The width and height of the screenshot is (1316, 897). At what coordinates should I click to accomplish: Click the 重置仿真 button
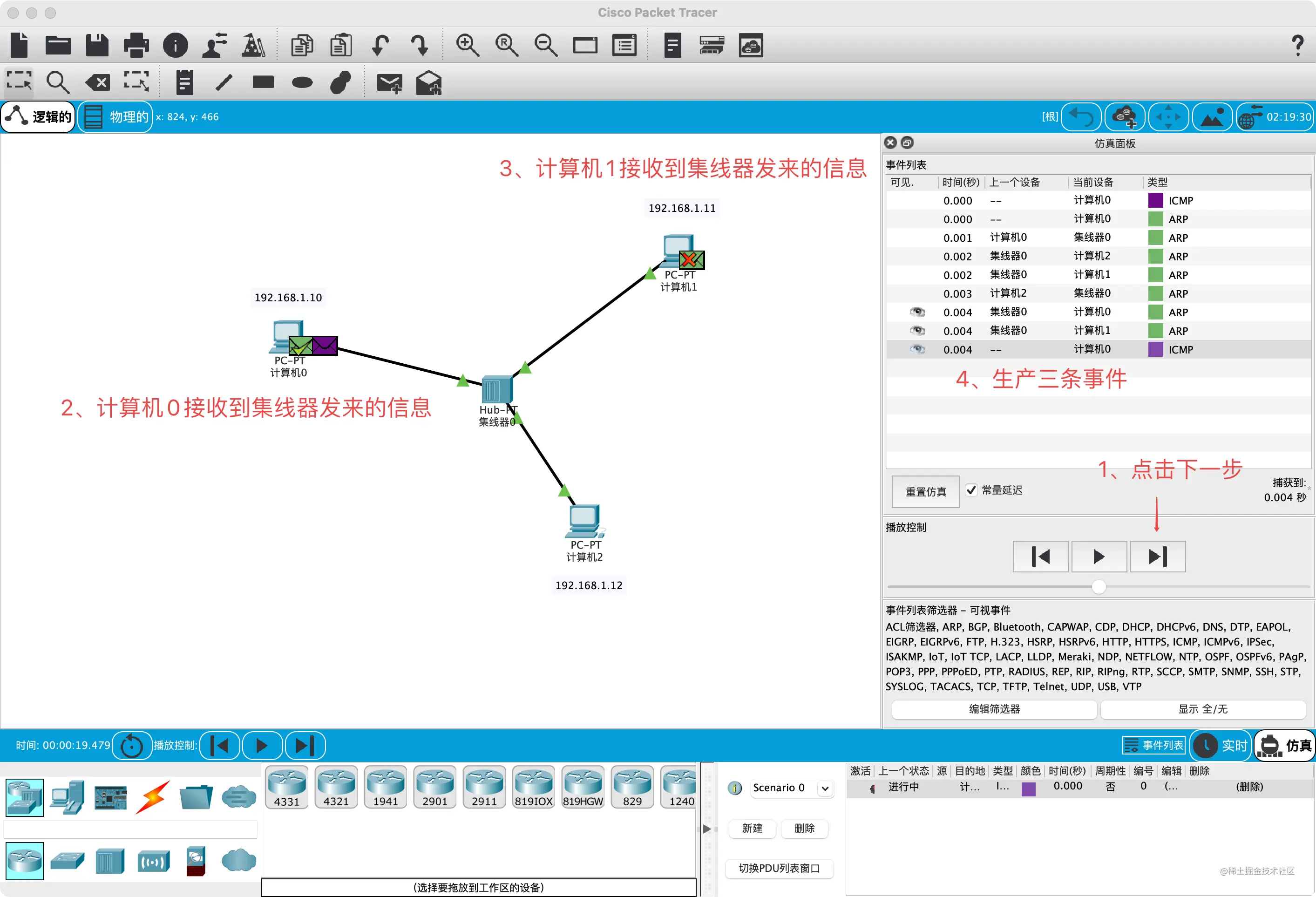pyautogui.click(x=925, y=491)
